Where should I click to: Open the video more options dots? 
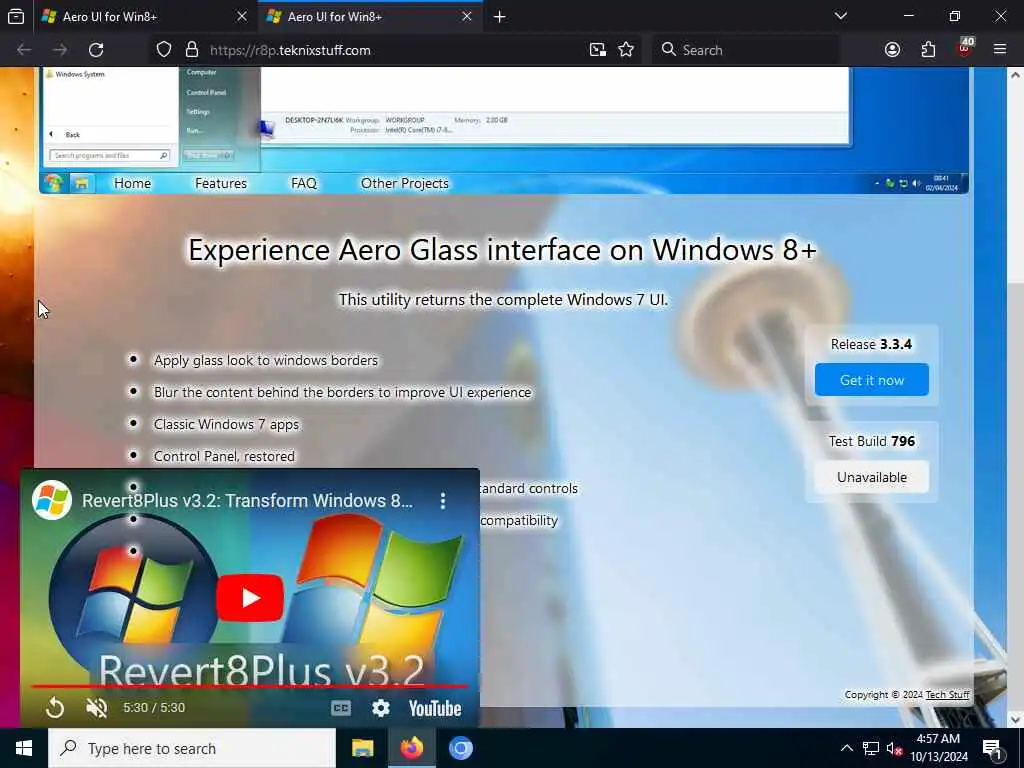coord(443,501)
